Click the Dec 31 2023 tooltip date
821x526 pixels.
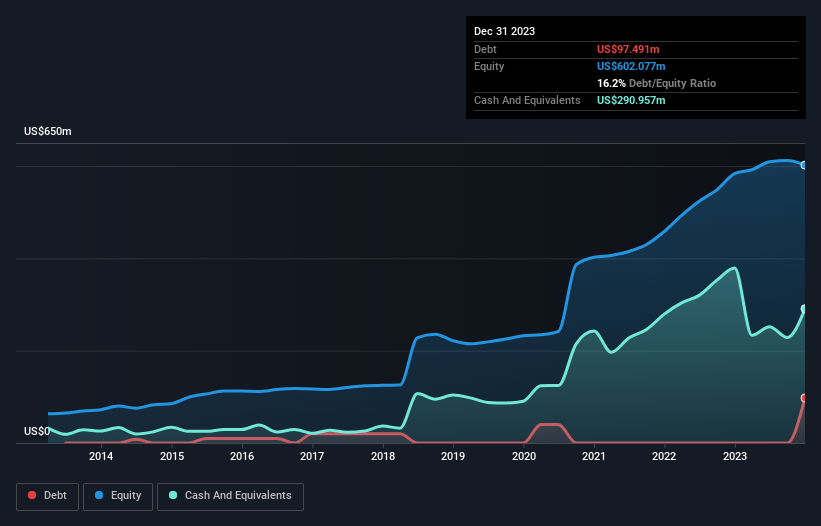tap(504, 31)
